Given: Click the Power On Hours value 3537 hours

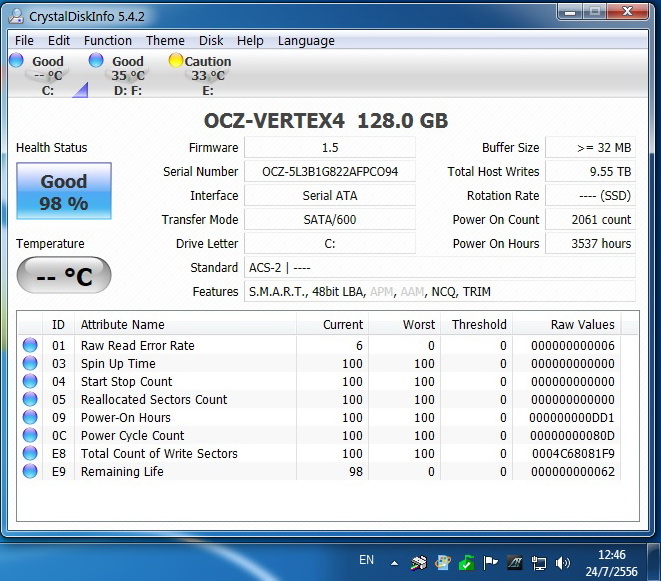Looking at the screenshot, I should pyautogui.click(x=590, y=244).
